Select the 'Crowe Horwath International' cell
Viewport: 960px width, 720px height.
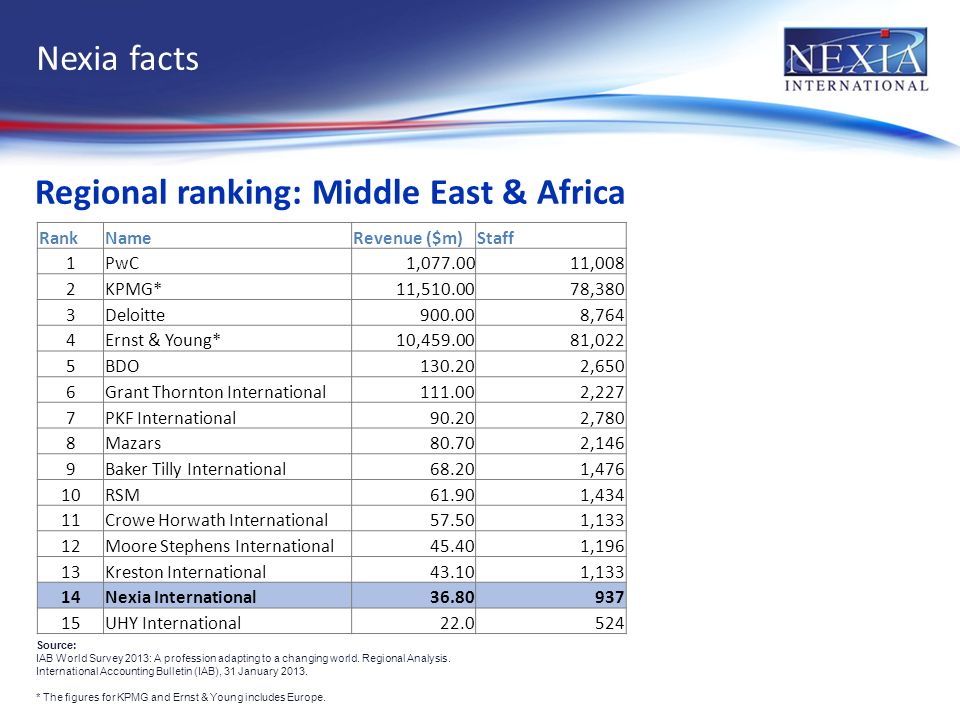click(x=227, y=519)
